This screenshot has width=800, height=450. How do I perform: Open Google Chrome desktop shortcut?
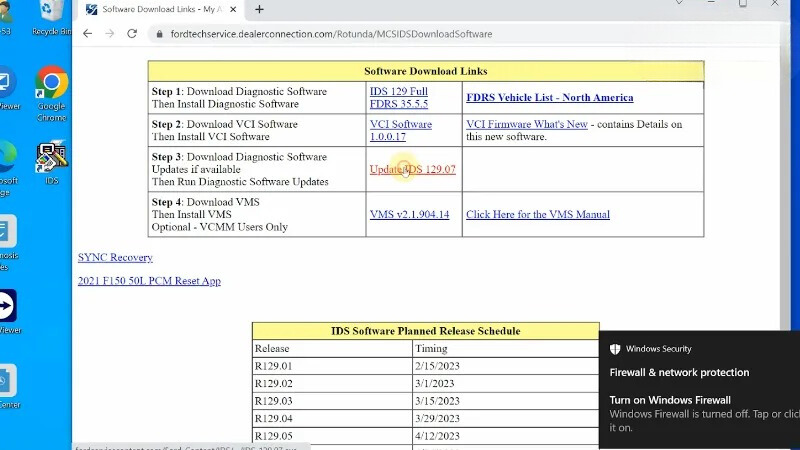[x=51, y=93]
